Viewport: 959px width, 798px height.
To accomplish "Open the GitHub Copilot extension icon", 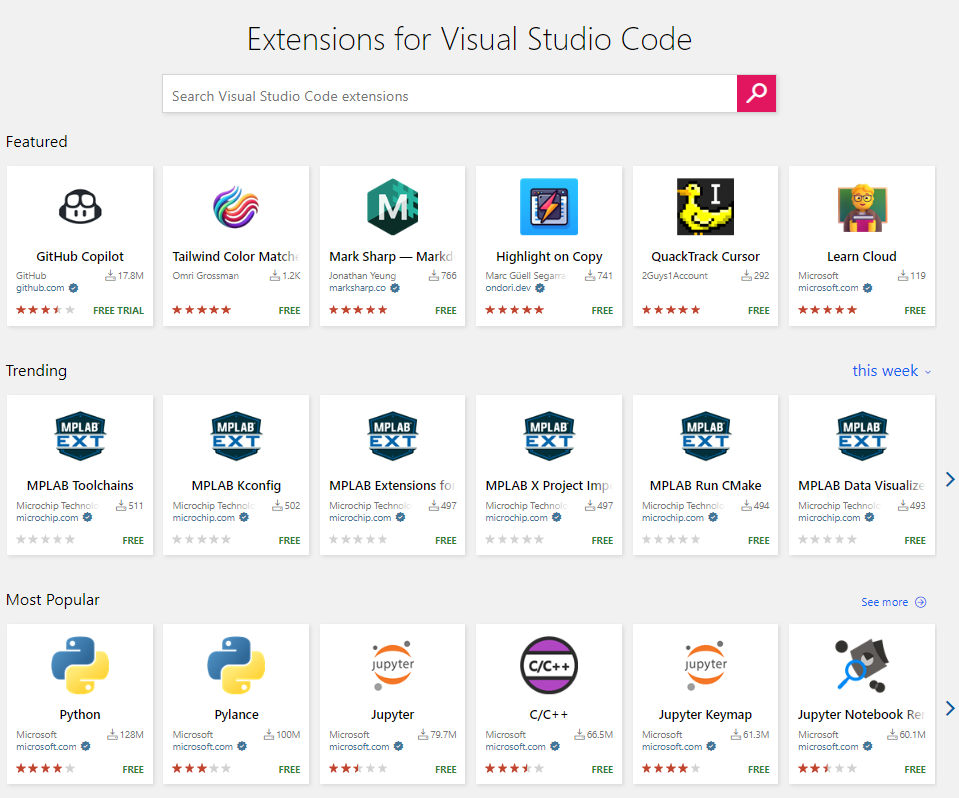I will [x=80, y=207].
